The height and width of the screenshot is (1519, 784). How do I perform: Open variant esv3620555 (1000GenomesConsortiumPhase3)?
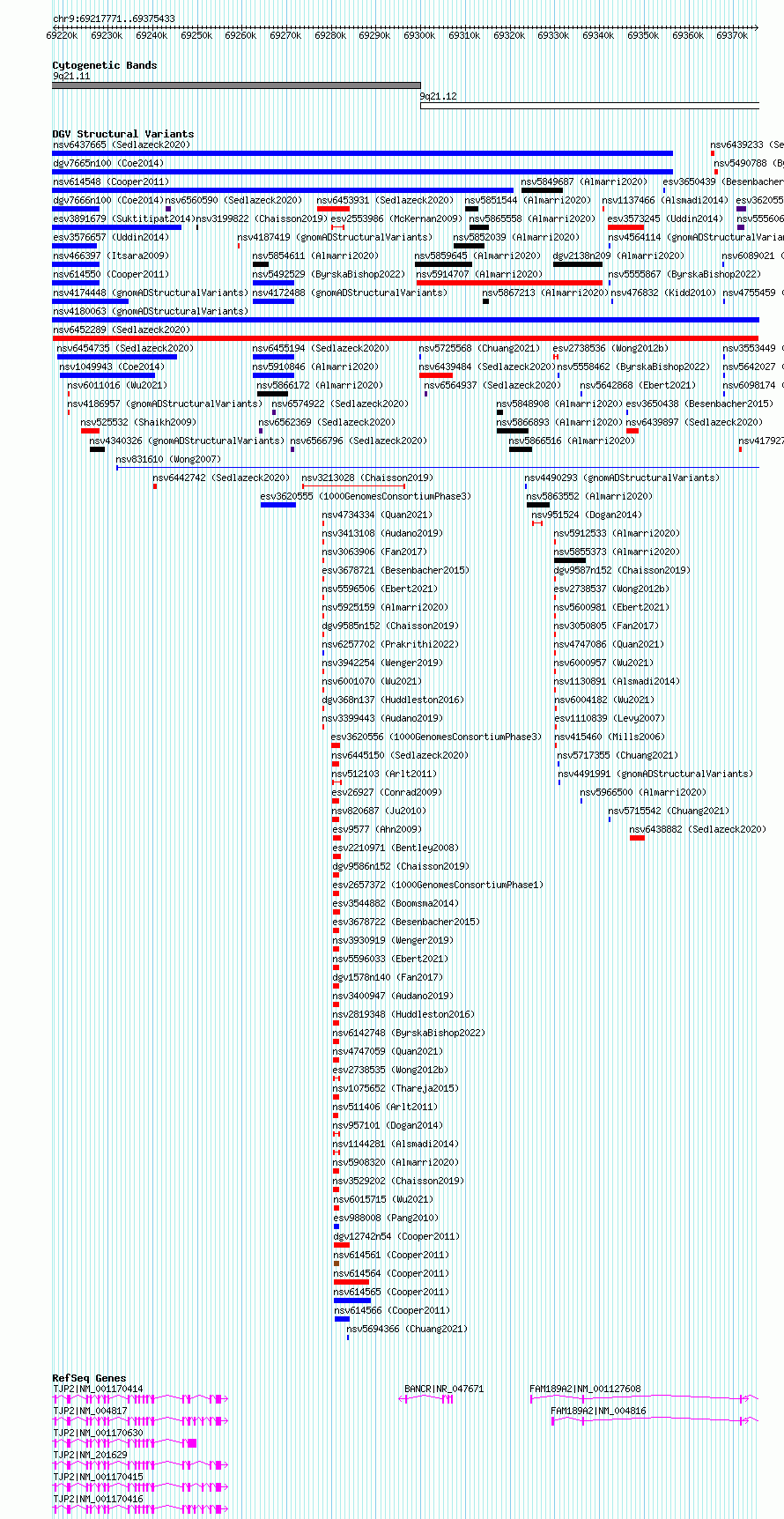click(x=366, y=496)
